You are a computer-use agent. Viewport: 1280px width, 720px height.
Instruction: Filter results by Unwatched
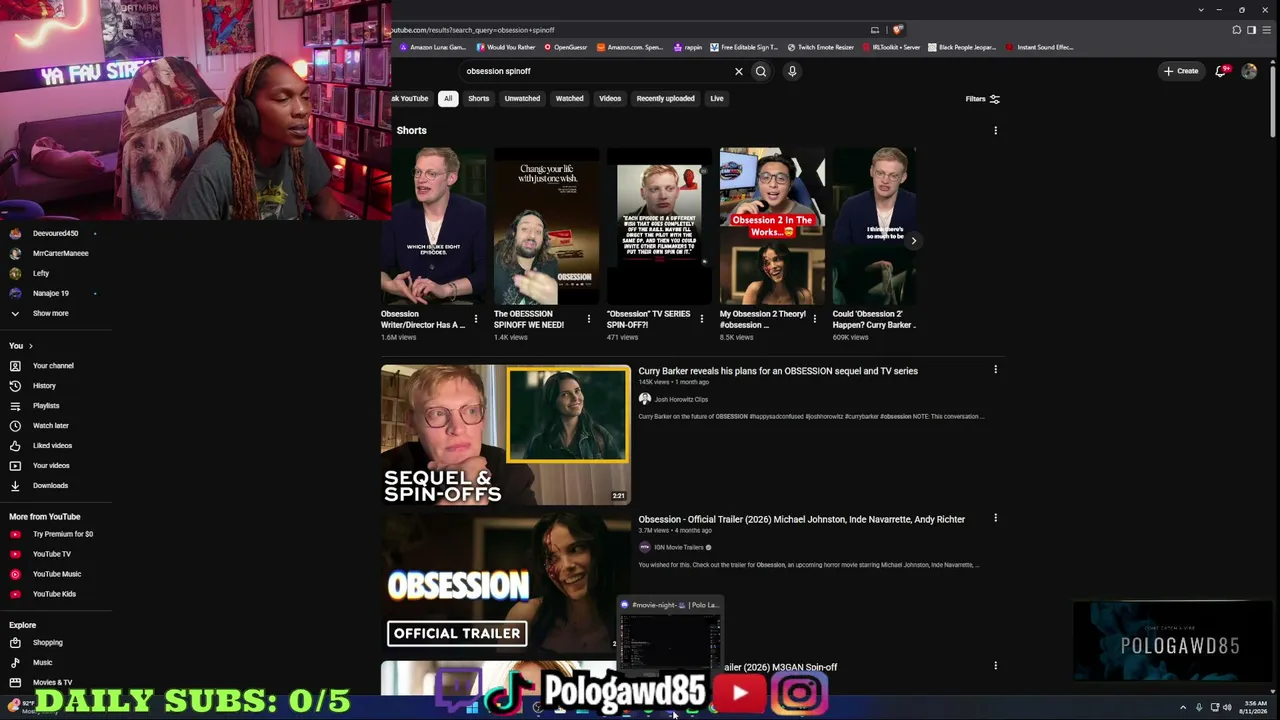pos(522,99)
